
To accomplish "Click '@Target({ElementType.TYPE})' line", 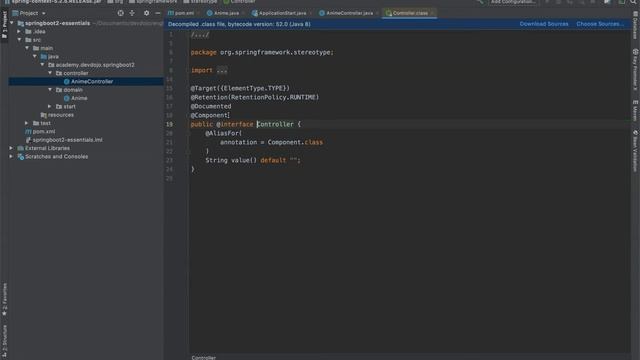I will pos(240,88).
